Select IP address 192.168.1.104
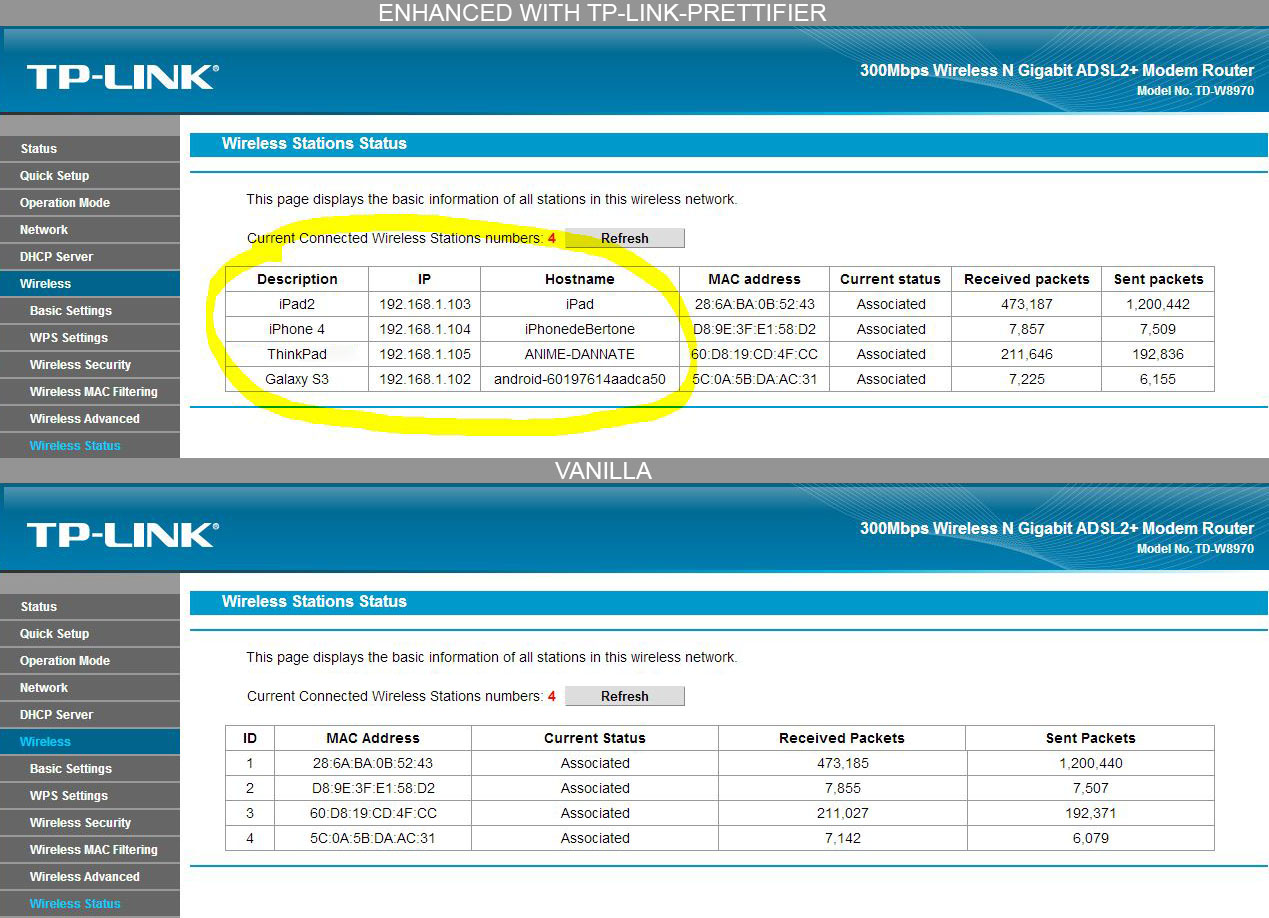The image size is (1269, 918). pyautogui.click(x=425, y=329)
